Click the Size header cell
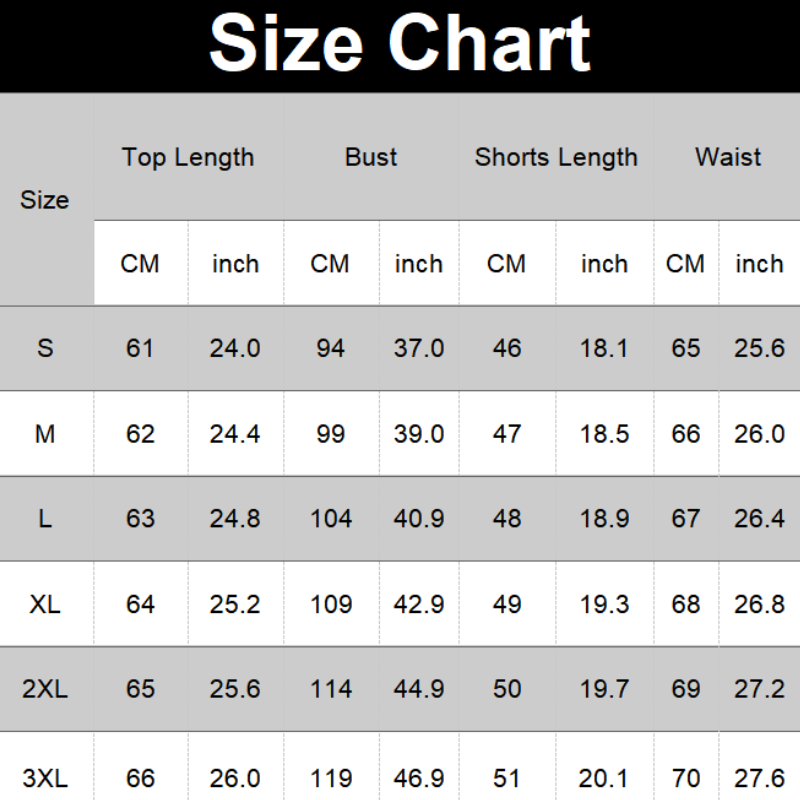 point(45,200)
